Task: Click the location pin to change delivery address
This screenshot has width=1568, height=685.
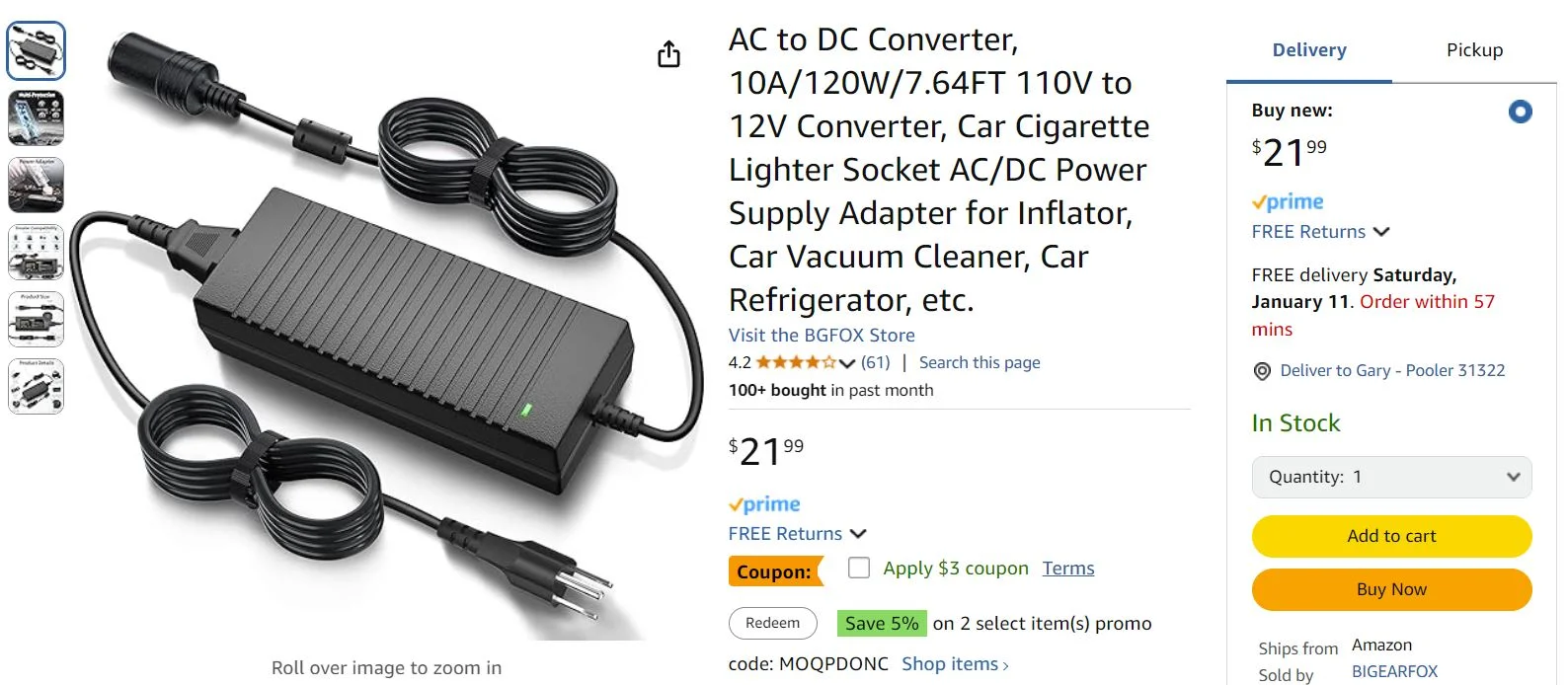Action: click(x=1262, y=371)
